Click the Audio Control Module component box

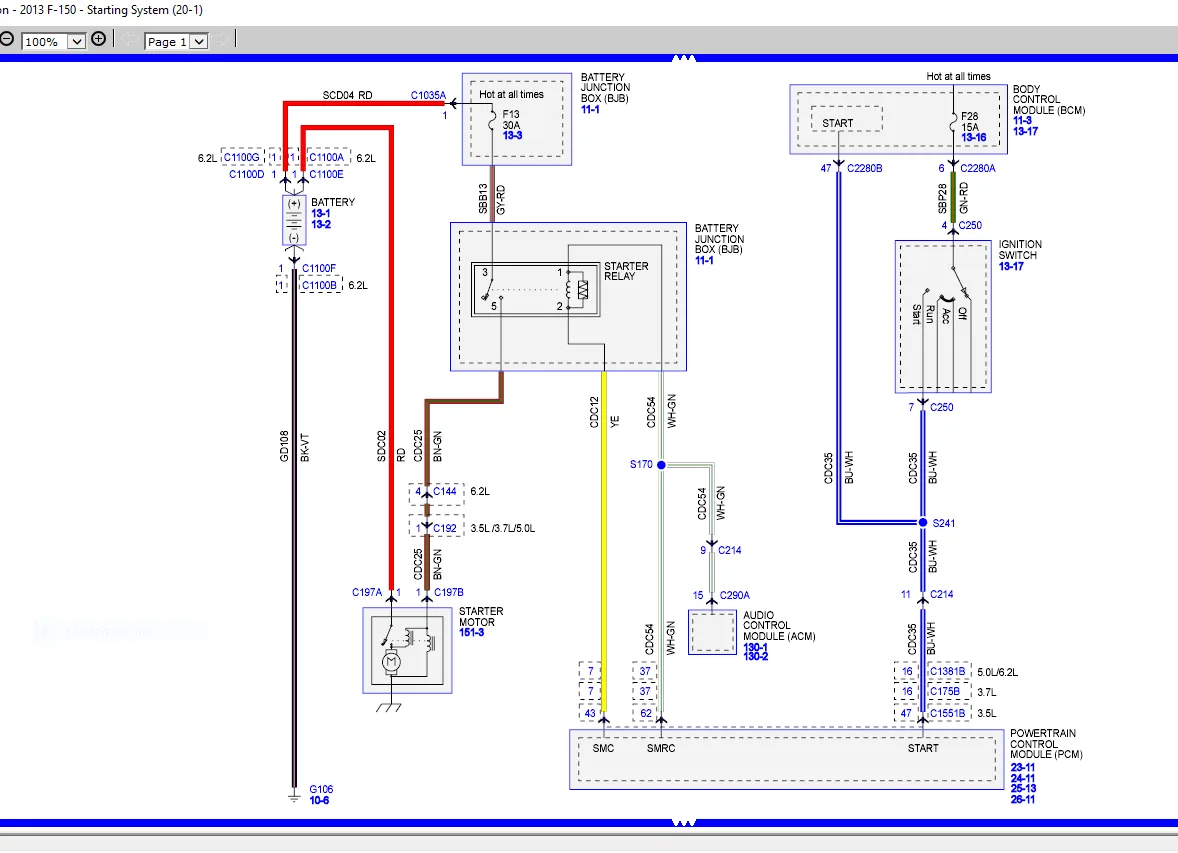[711, 633]
